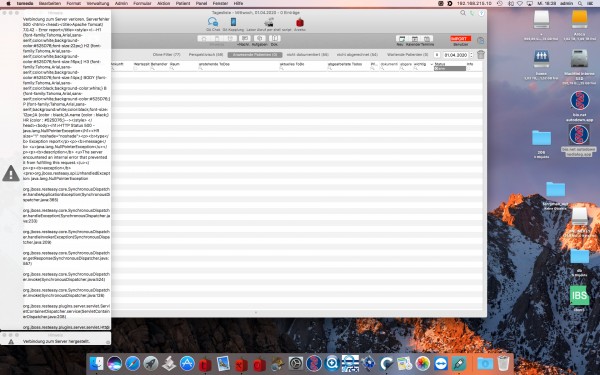Open the Patient menu
600x375 pixels.
(183, 3)
